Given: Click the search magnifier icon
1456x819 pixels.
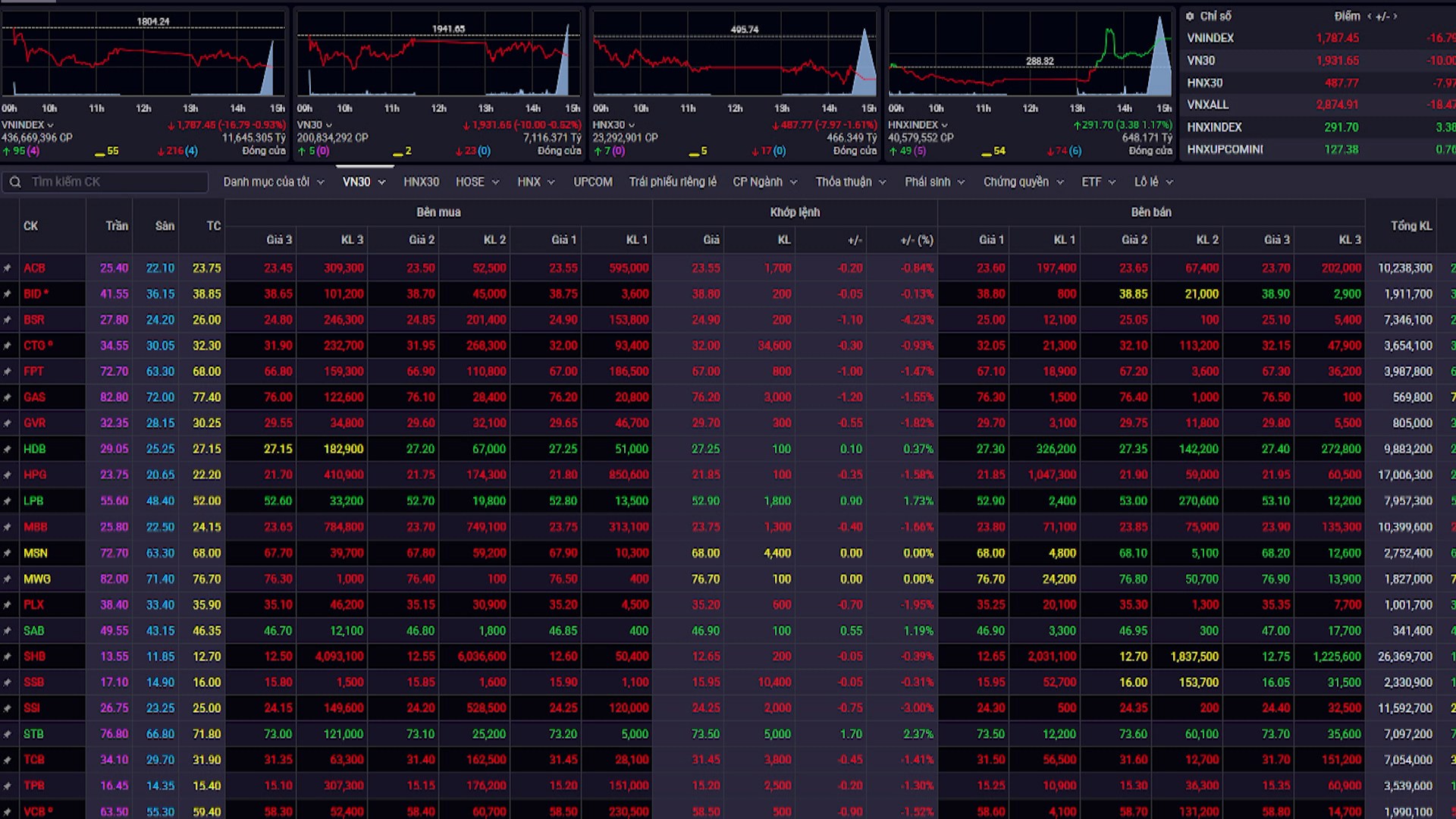Looking at the screenshot, I should 15,182.
